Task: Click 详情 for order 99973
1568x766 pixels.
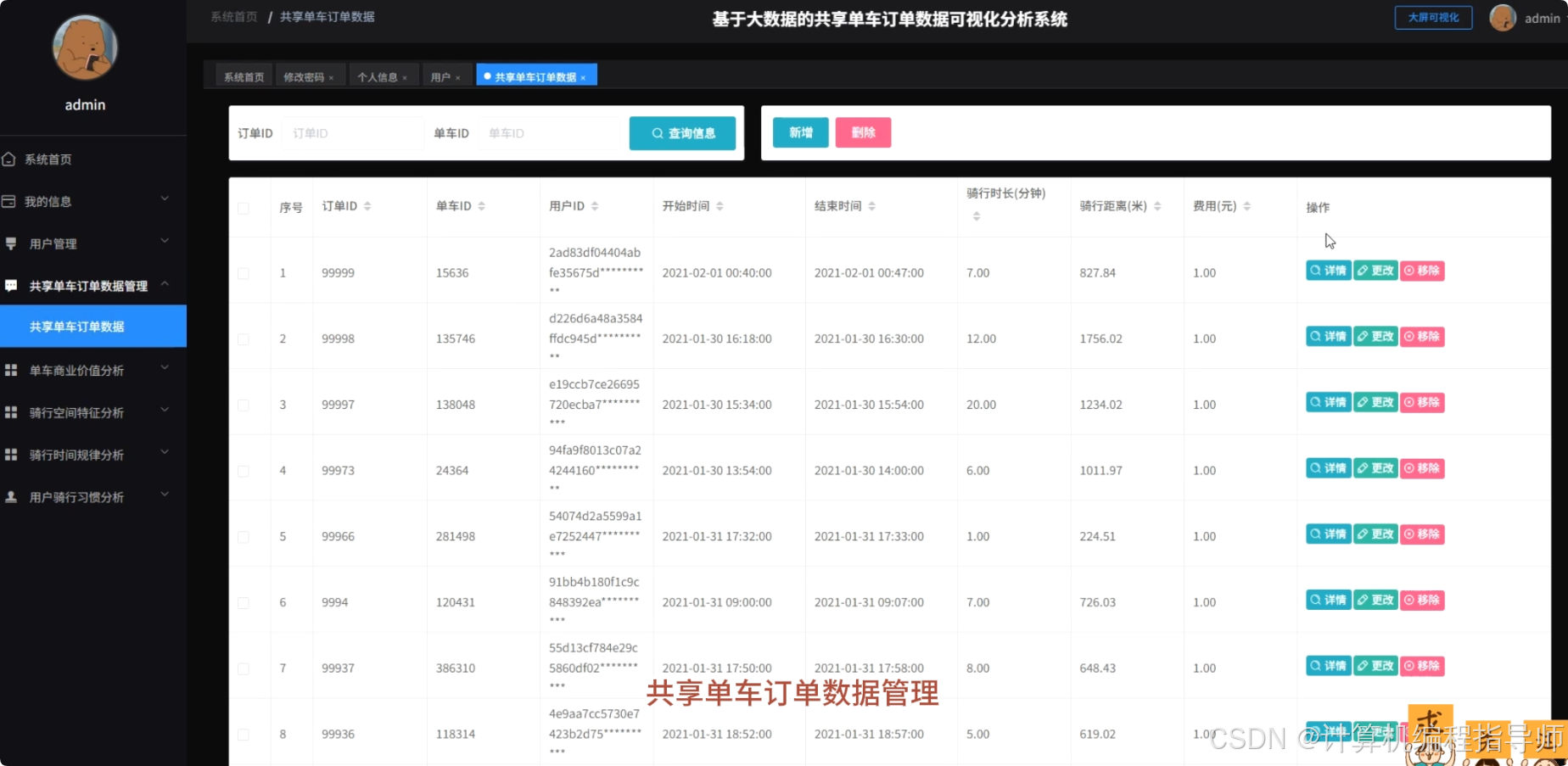Action: (1328, 468)
